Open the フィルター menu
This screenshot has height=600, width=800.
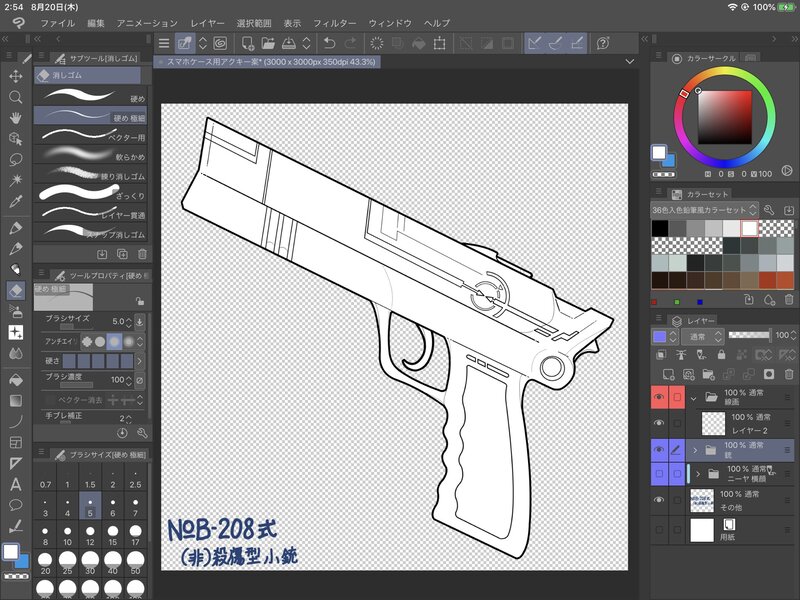click(335, 23)
